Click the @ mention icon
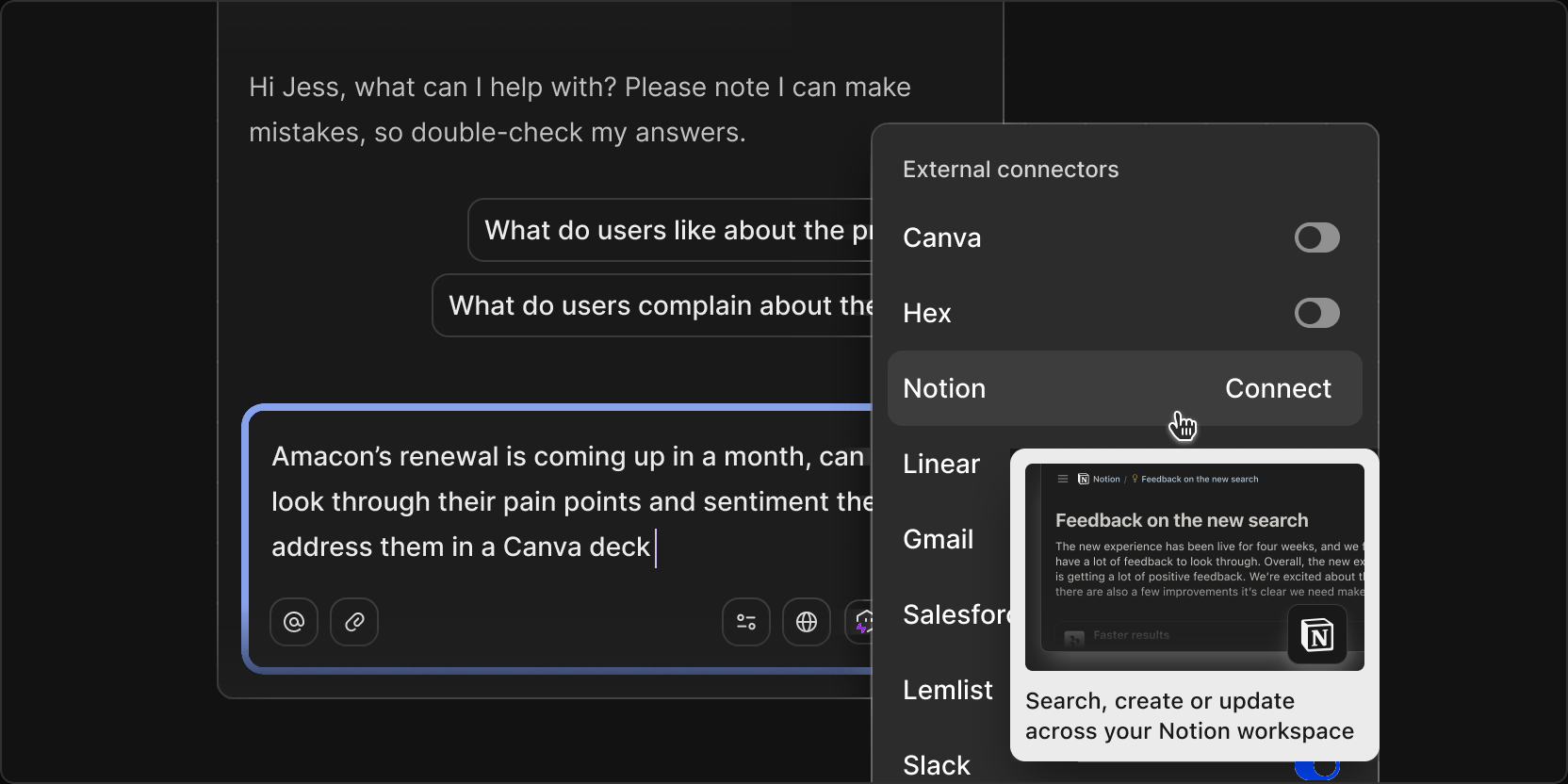 (x=294, y=622)
